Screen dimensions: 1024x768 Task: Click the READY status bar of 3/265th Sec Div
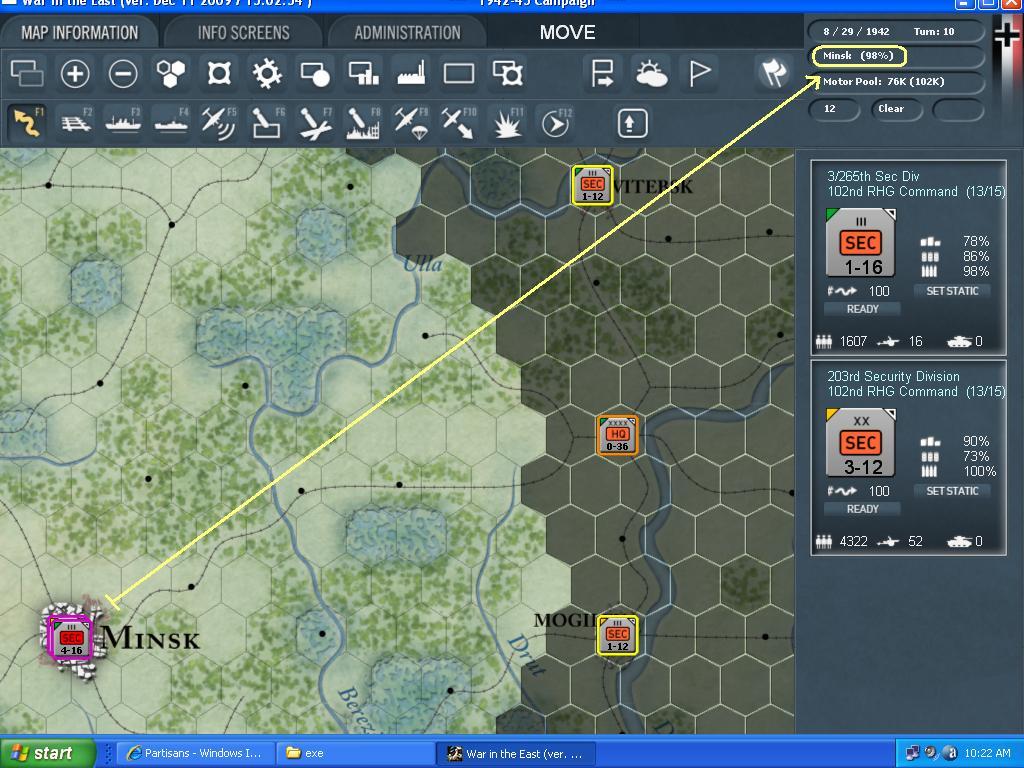pyautogui.click(x=862, y=309)
